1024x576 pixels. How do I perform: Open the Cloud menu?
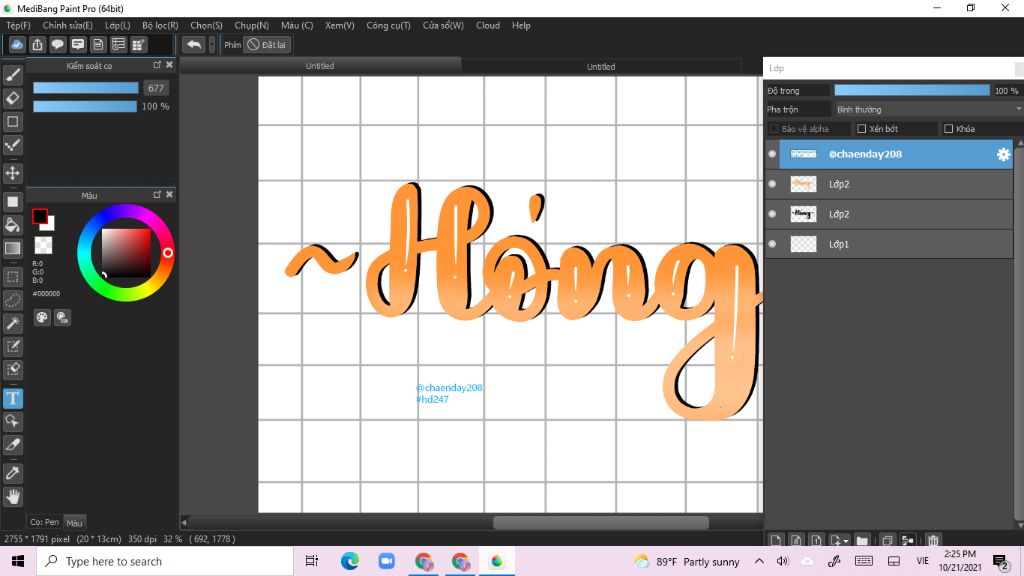pos(488,25)
